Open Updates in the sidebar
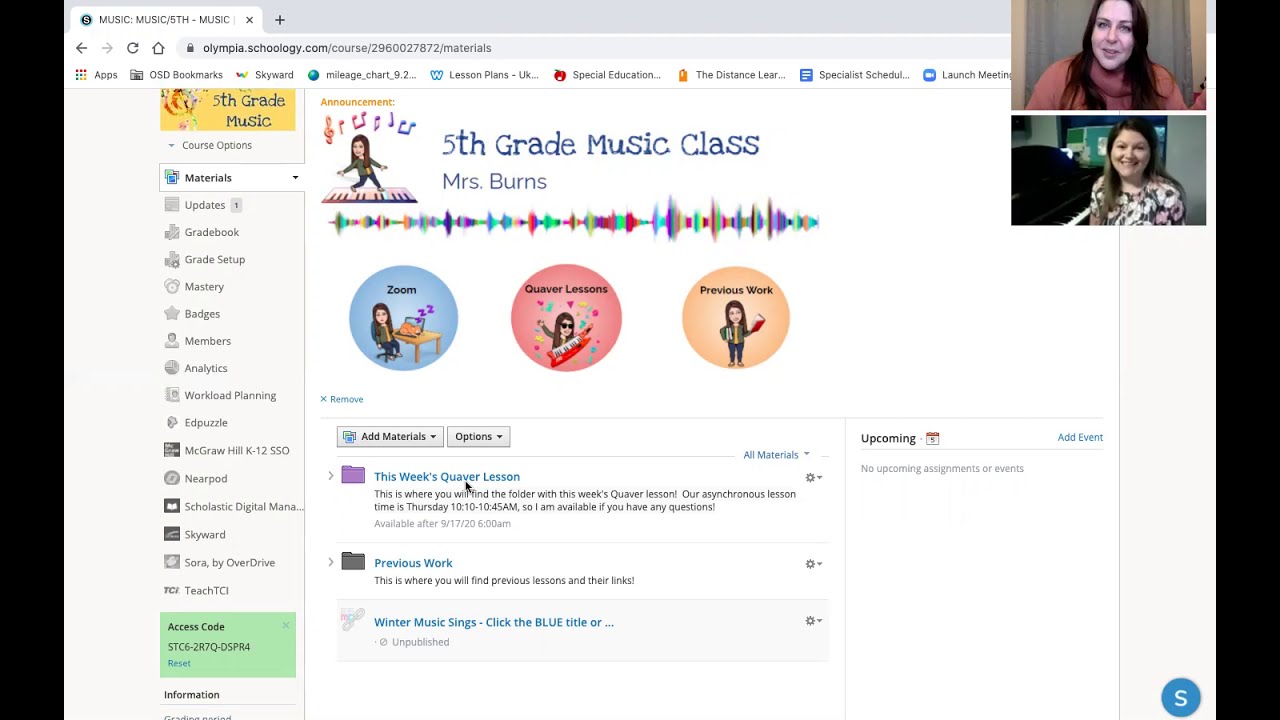Viewport: 1280px width, 720px height. tap(204, 205)
